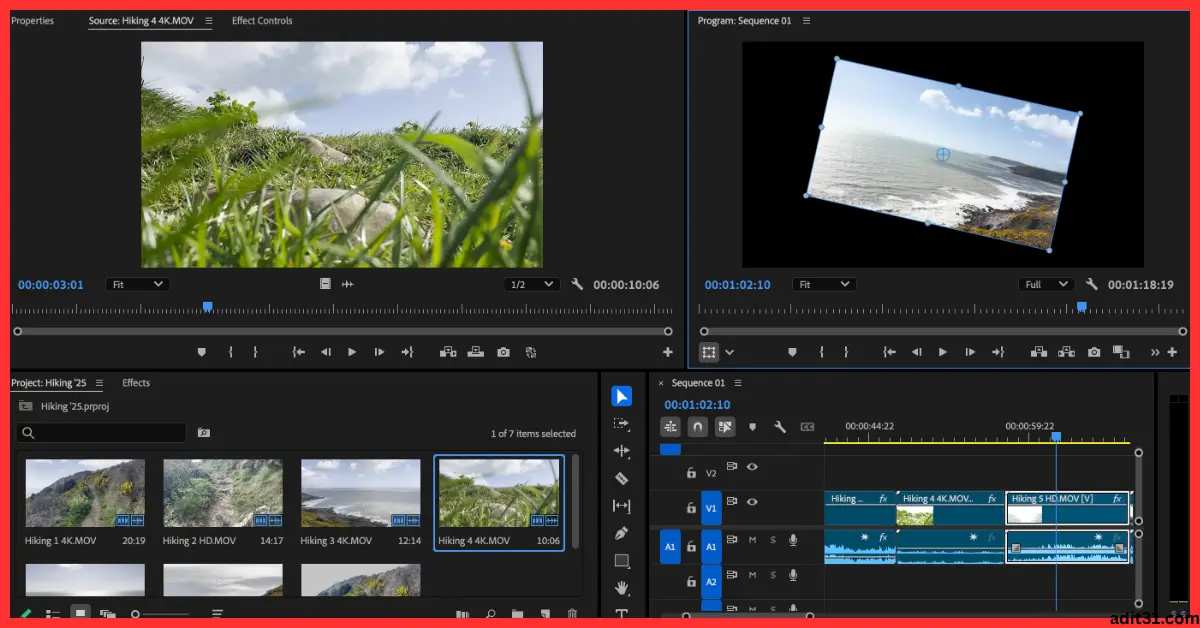Open the Effects tab in the Project panel
Image resolution: width=1200 pixels, height=628 pixels.
[x=135, y=382]
